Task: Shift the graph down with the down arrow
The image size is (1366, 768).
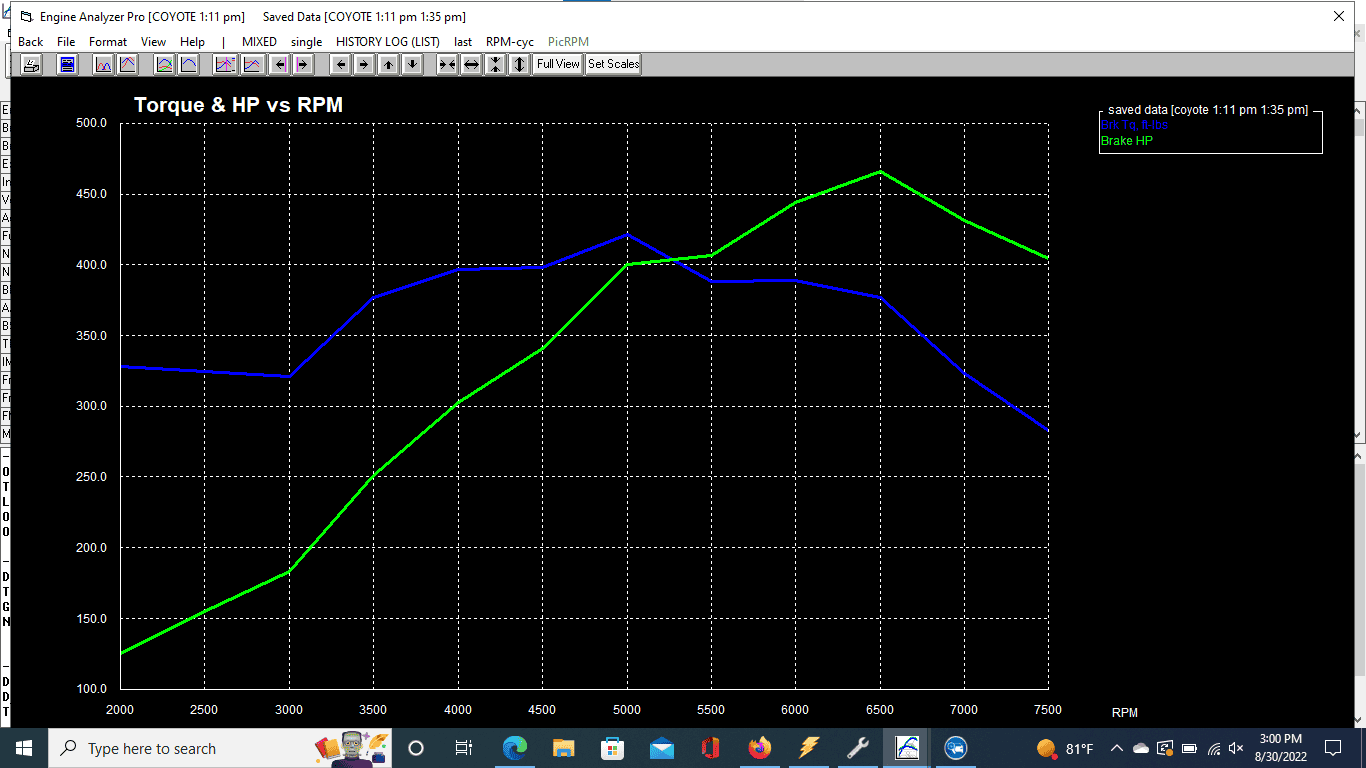Action: [x=412, y=64]
